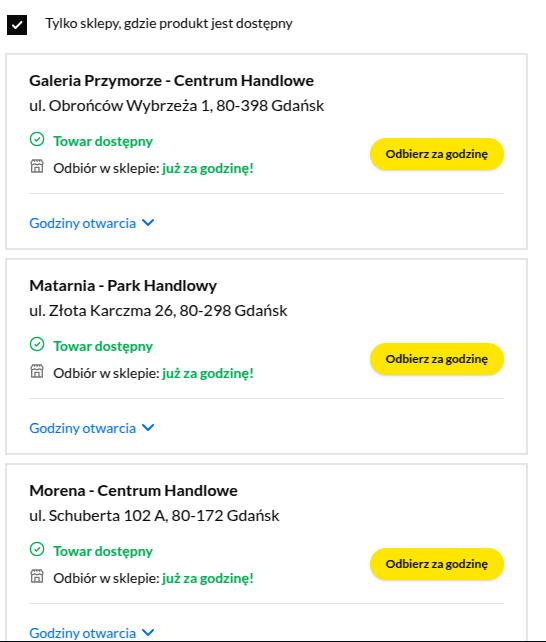Click the green availability icon for Matarnia

tap(37, 344)
